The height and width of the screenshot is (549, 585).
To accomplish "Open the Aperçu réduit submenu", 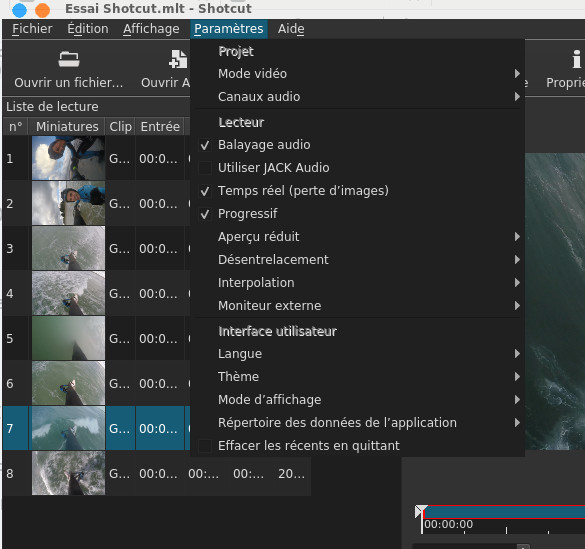I will point(357,237).
